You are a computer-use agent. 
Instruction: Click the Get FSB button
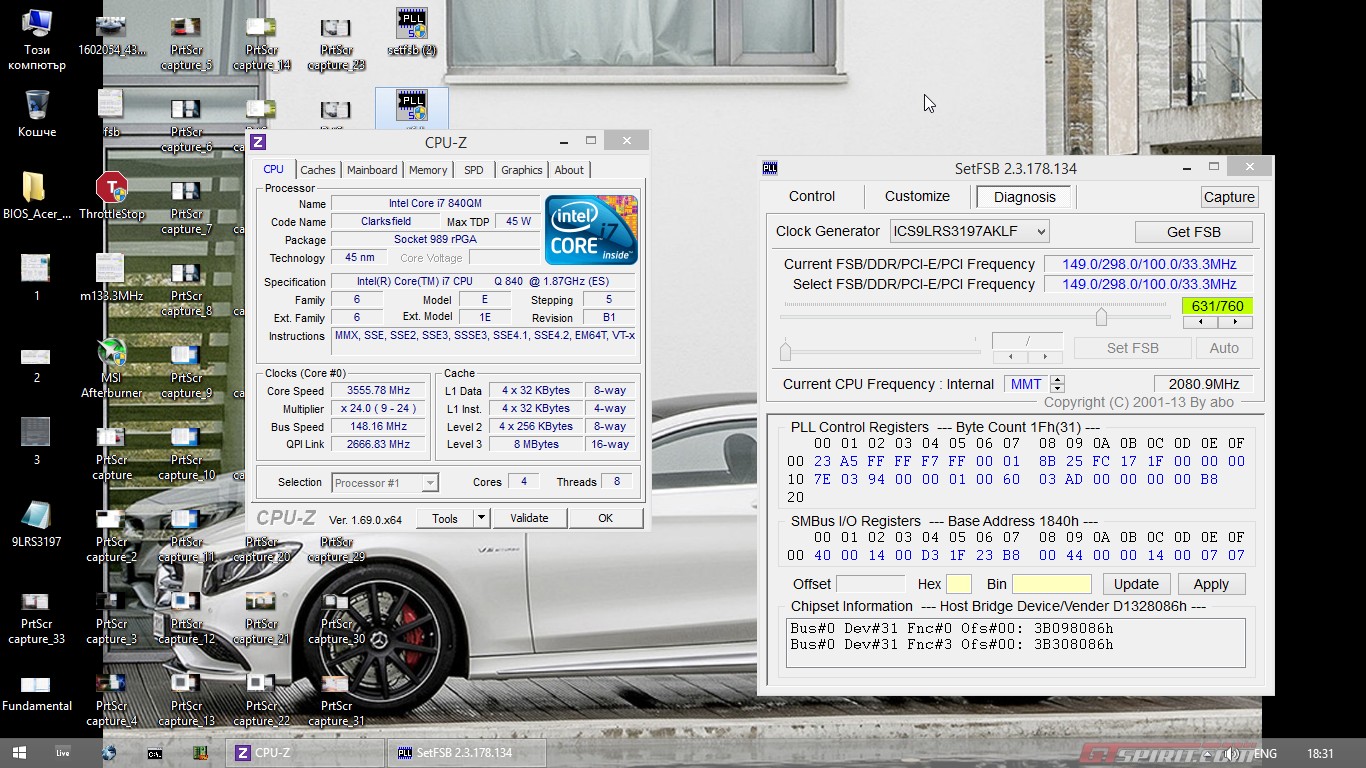click(x=1193, y=232)
